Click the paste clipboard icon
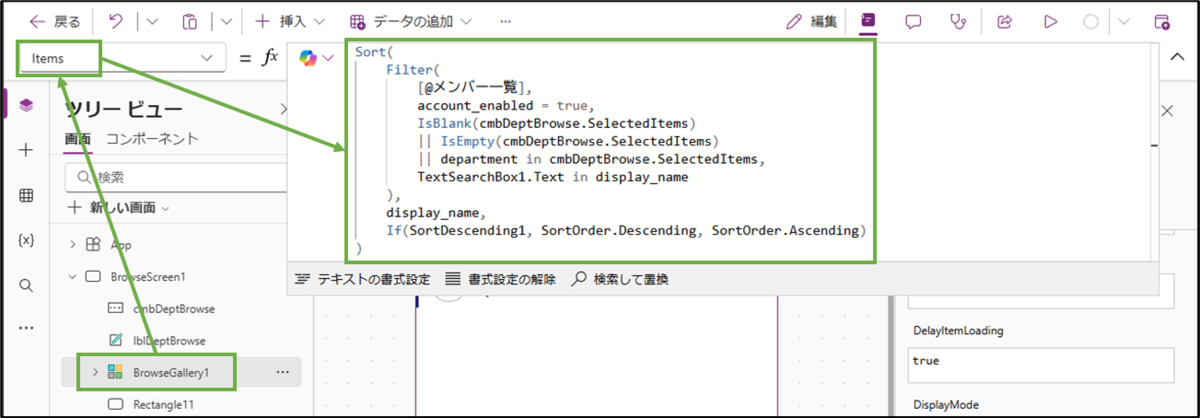 click(x=191, y=21)
